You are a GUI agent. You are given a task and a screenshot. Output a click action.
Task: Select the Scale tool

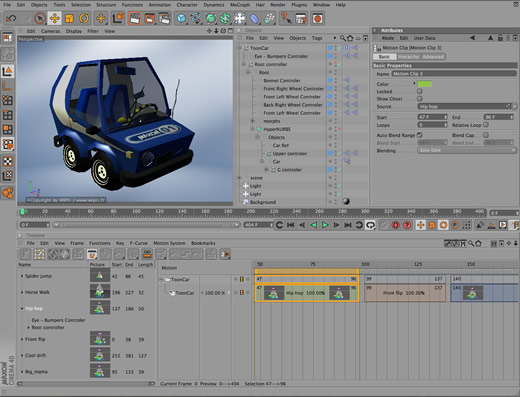click(69, 18)
